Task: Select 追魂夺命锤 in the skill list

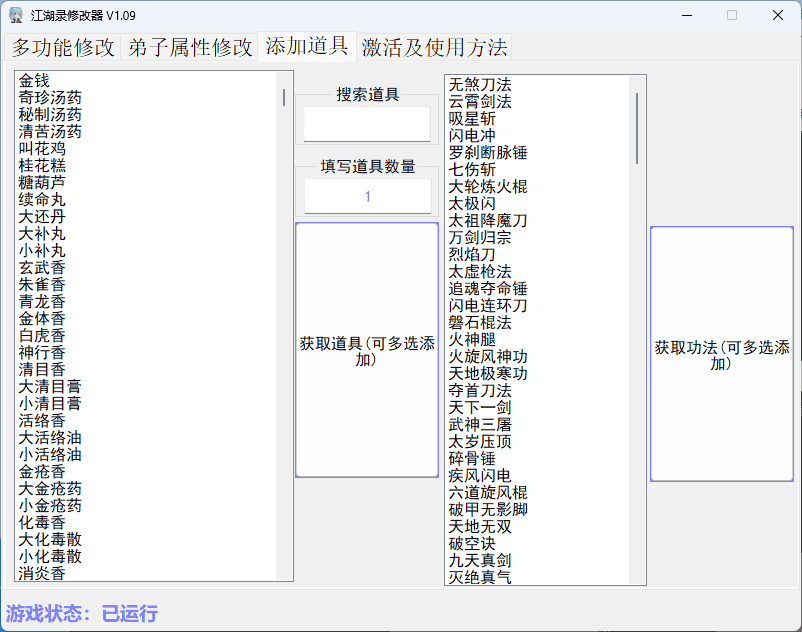Action: [488, 288]
